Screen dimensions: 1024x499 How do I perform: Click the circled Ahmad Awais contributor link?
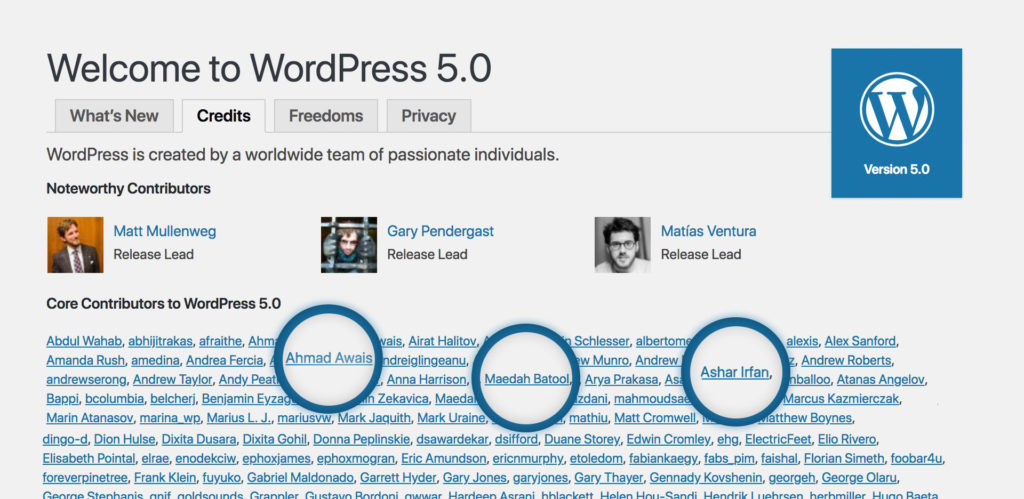(x=329, y=358)
